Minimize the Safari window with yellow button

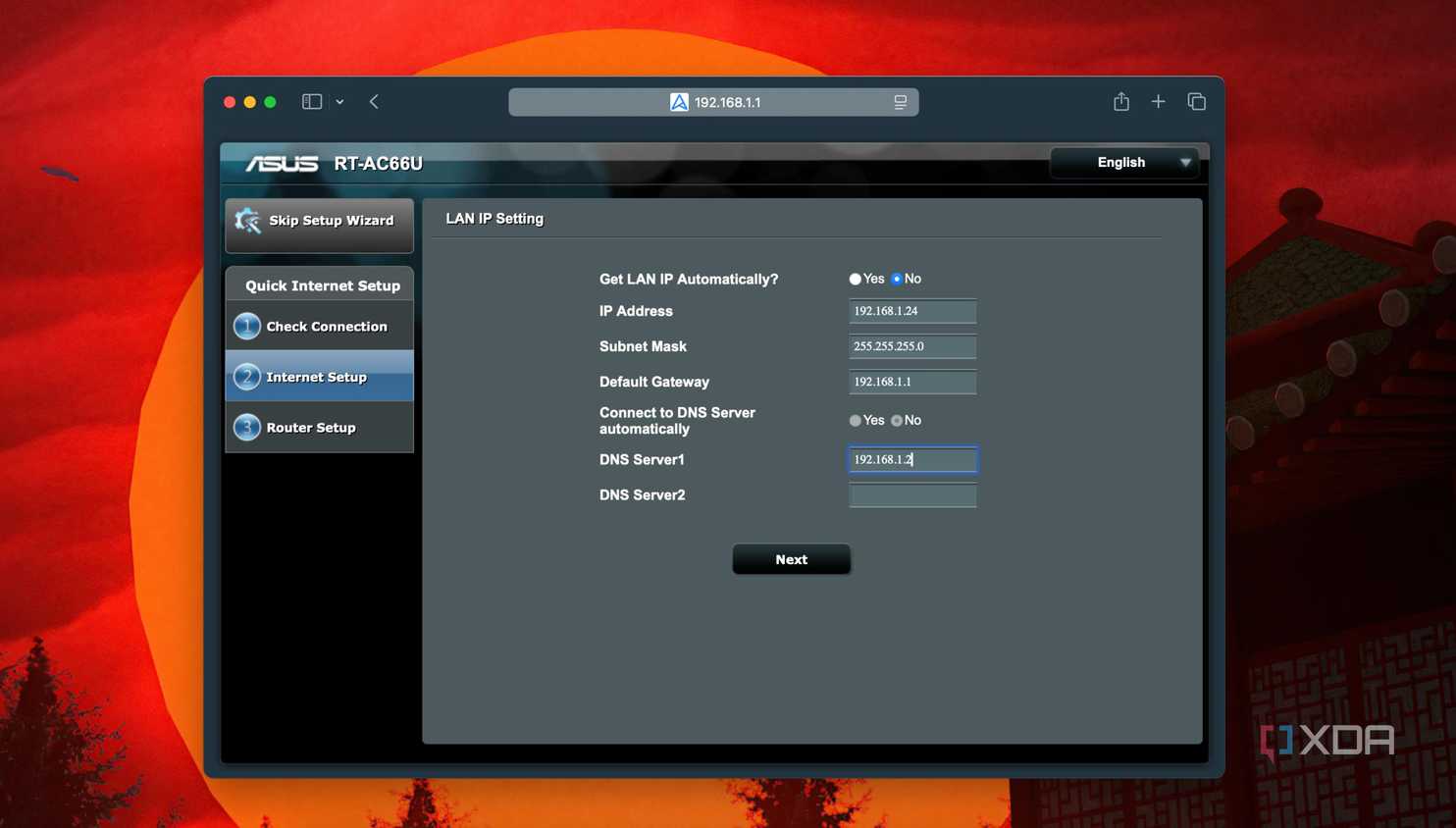click(x=250, y=102)
